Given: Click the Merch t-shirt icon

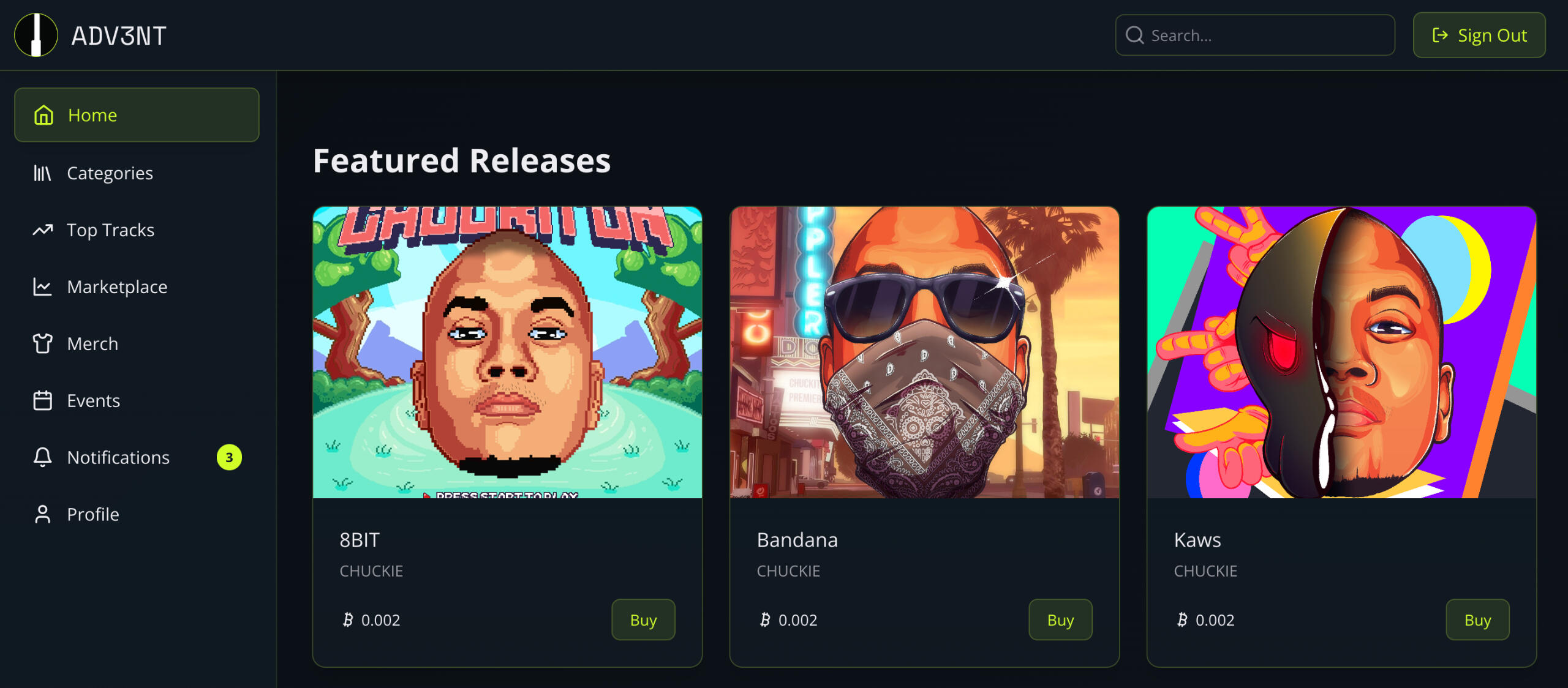Looking at the screenshot, I should (42, 343).
